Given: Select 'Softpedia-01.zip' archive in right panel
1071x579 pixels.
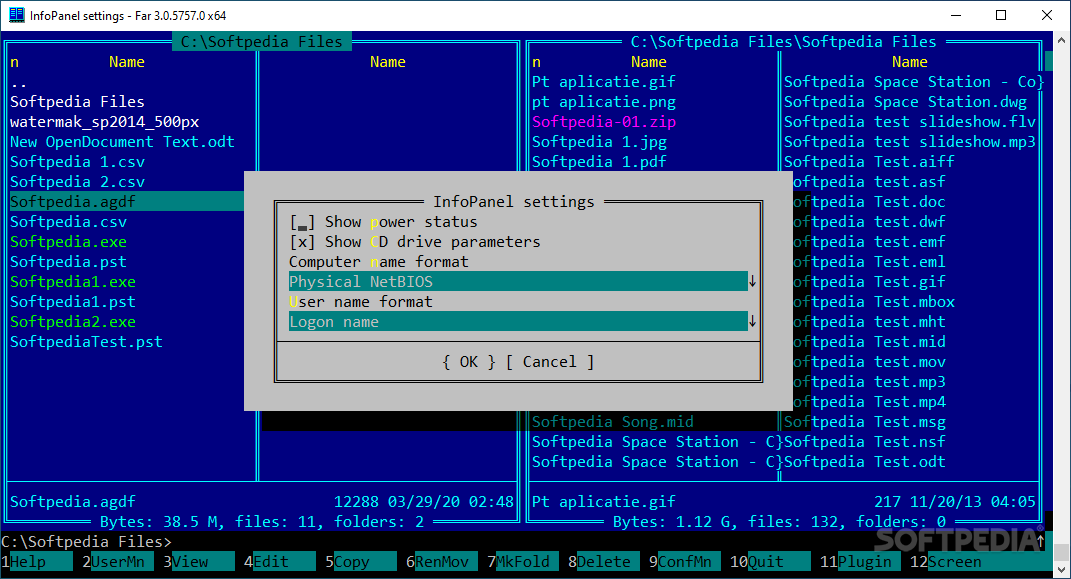Looking at the screenshot, I should point(603,122).
